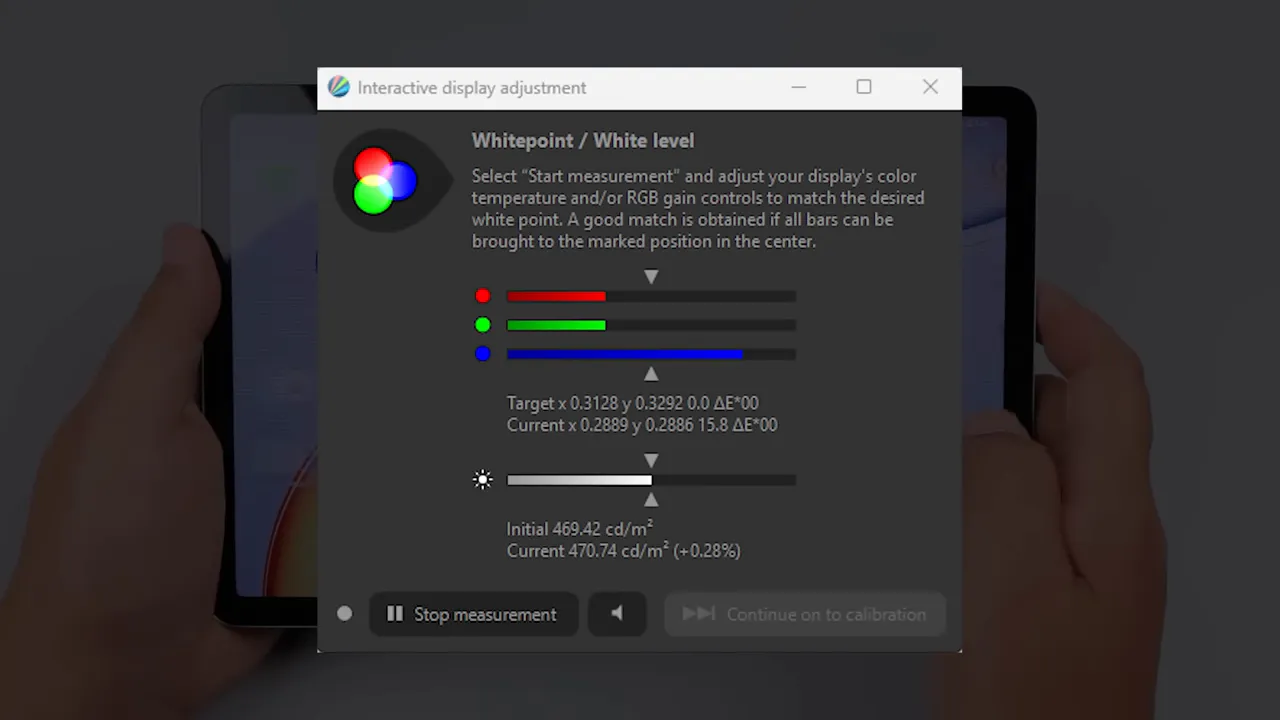The height and width of the screenshot is (720, 1280).
Task: Click the red channel dot indicator
Action: coord(483,296)
